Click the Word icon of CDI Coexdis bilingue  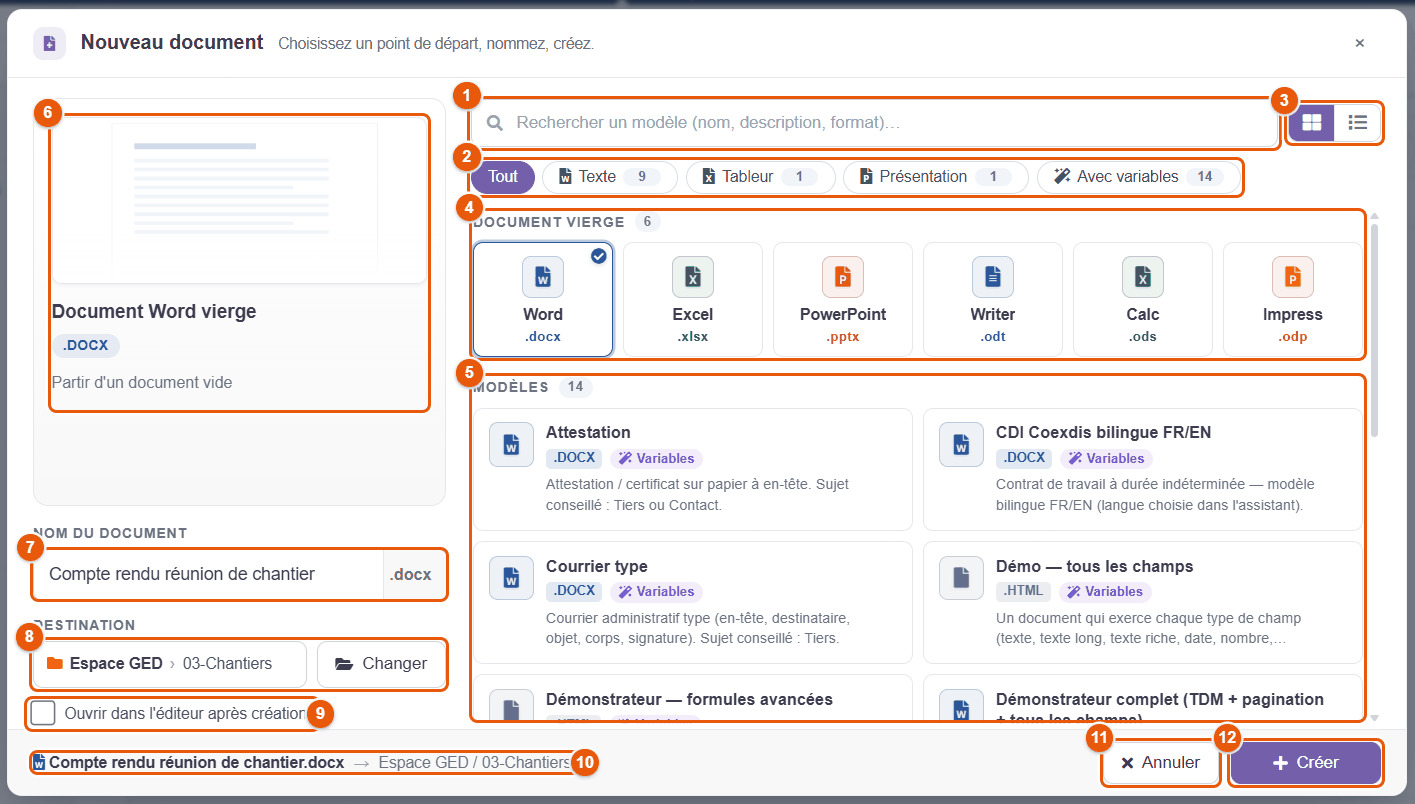[x=961, y=444]
